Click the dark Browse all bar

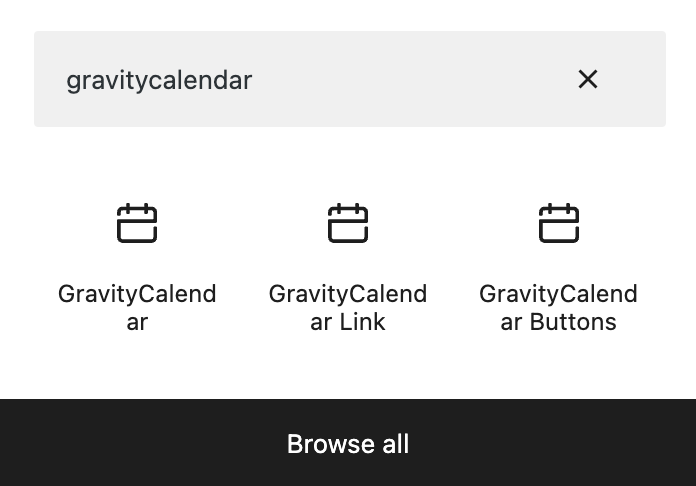pos(348,443)
